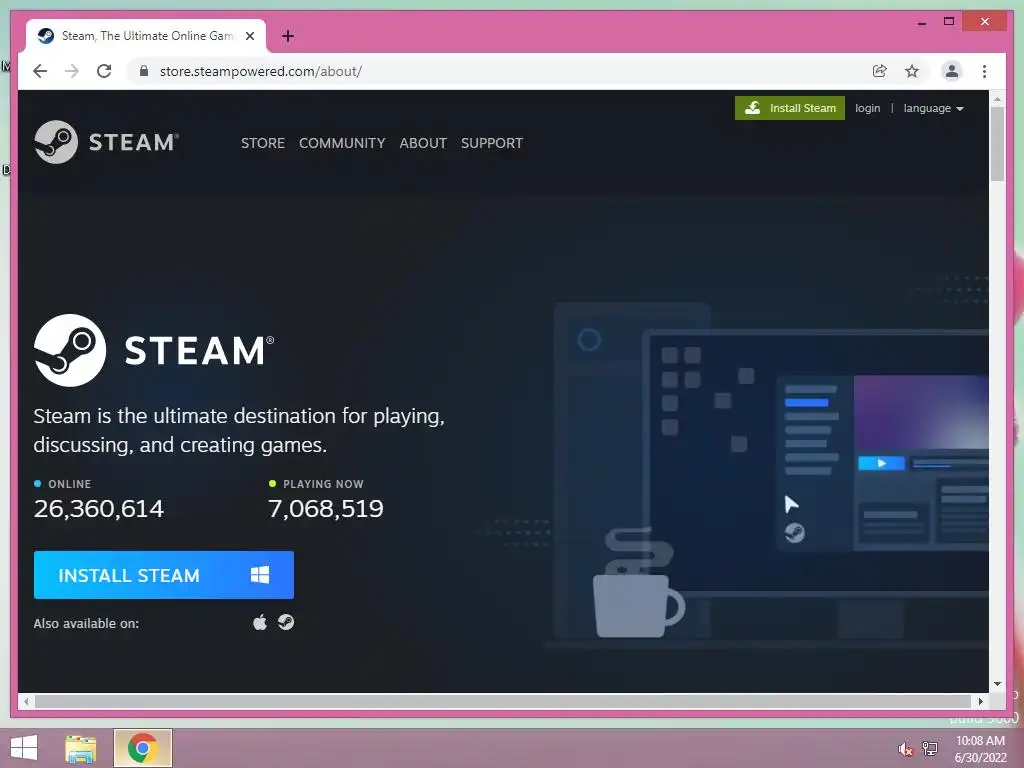
Task: Click Windows logo on Install button
Action: [260, 575]
